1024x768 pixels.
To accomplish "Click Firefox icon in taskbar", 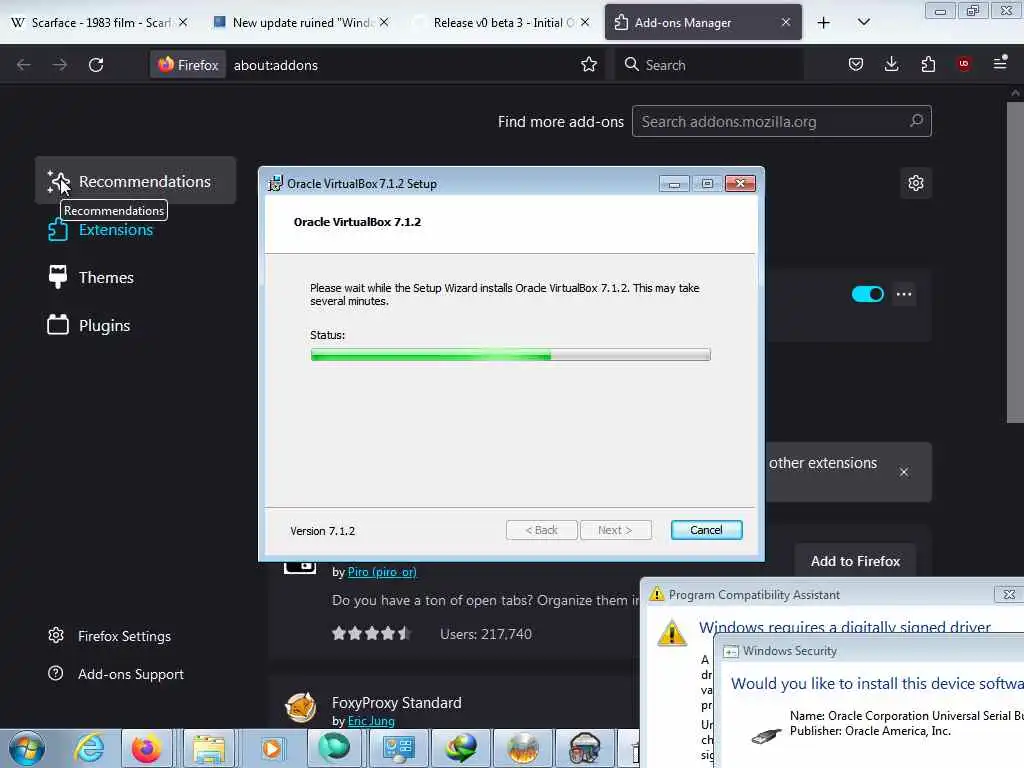I will pyautogui.click(x=146, y=748).
